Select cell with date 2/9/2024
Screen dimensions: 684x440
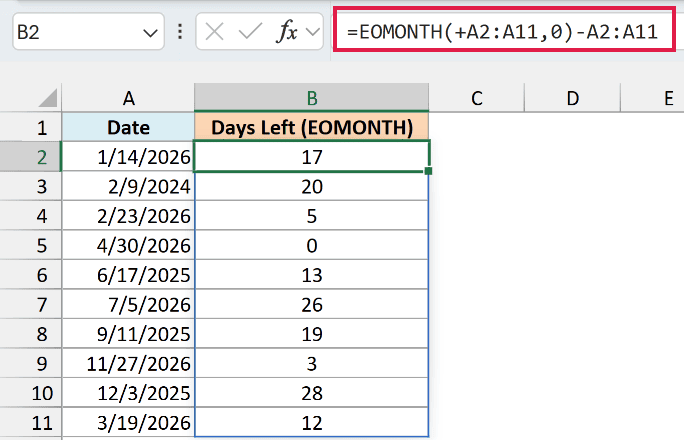click(128, 186)
